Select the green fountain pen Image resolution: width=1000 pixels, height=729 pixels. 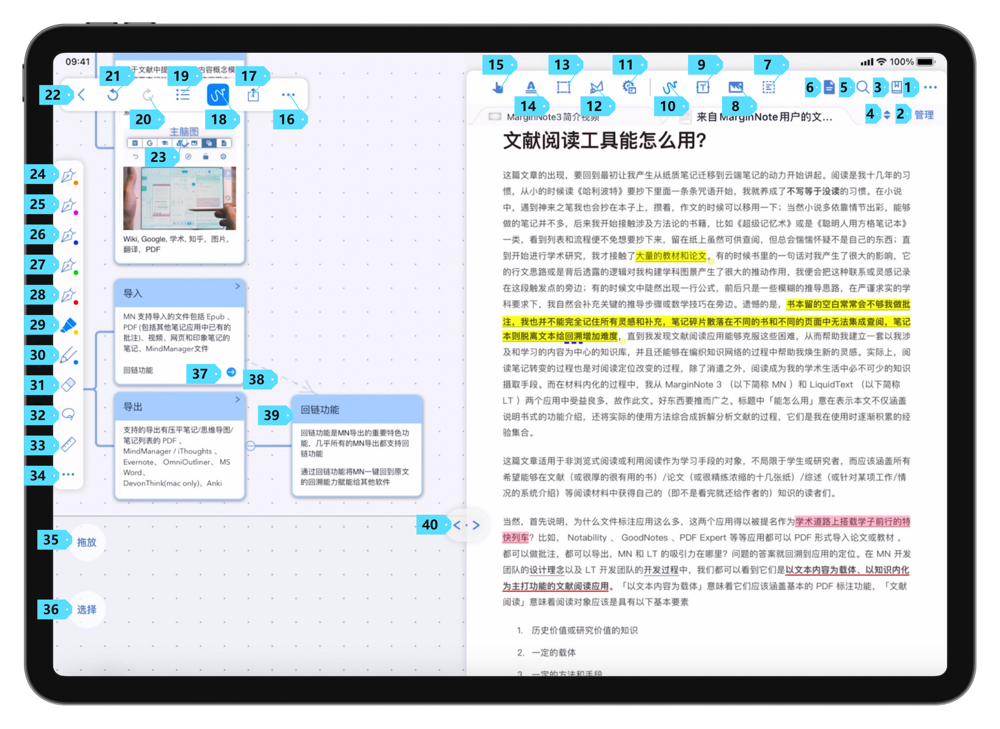[69, 265]
